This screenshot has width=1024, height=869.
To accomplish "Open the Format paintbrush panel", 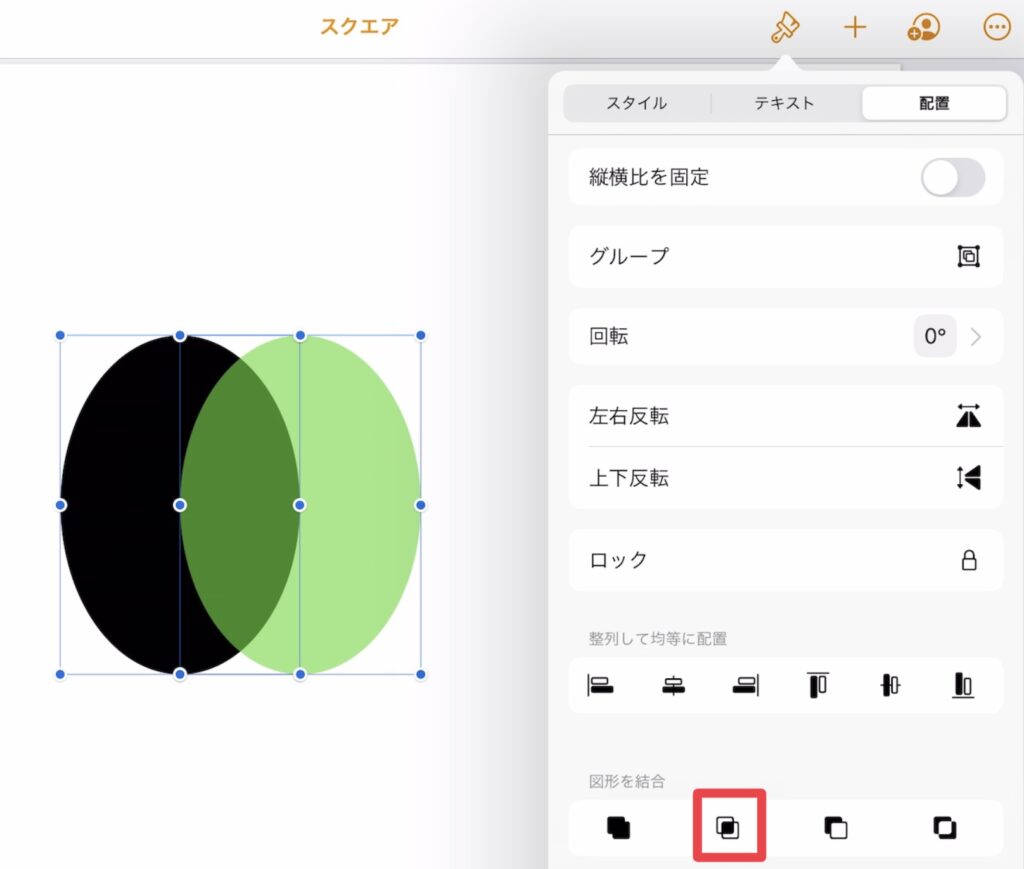I will pyautogui.click(x=784, y=27).
